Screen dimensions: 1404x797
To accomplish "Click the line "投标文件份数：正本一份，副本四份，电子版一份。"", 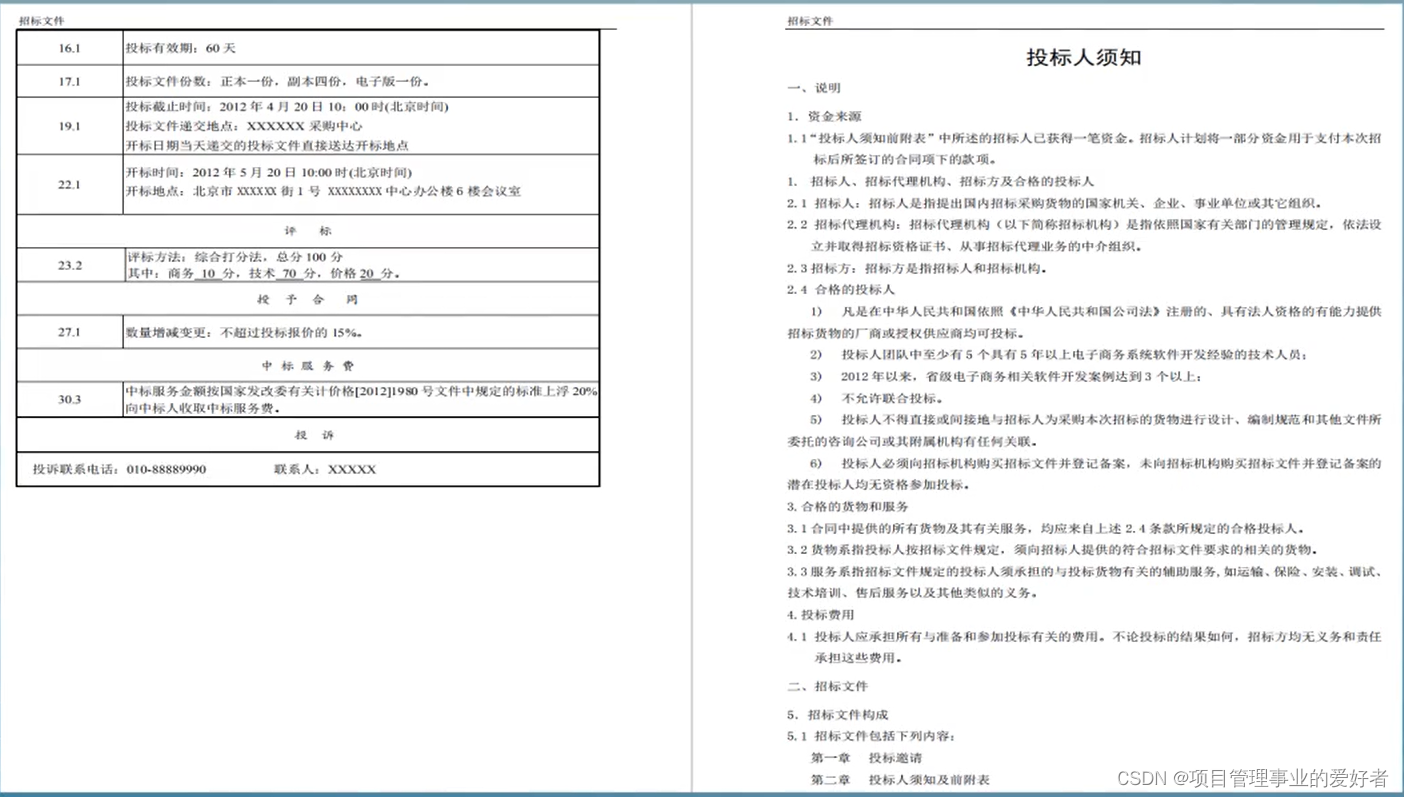I will [x=278, y=82].
